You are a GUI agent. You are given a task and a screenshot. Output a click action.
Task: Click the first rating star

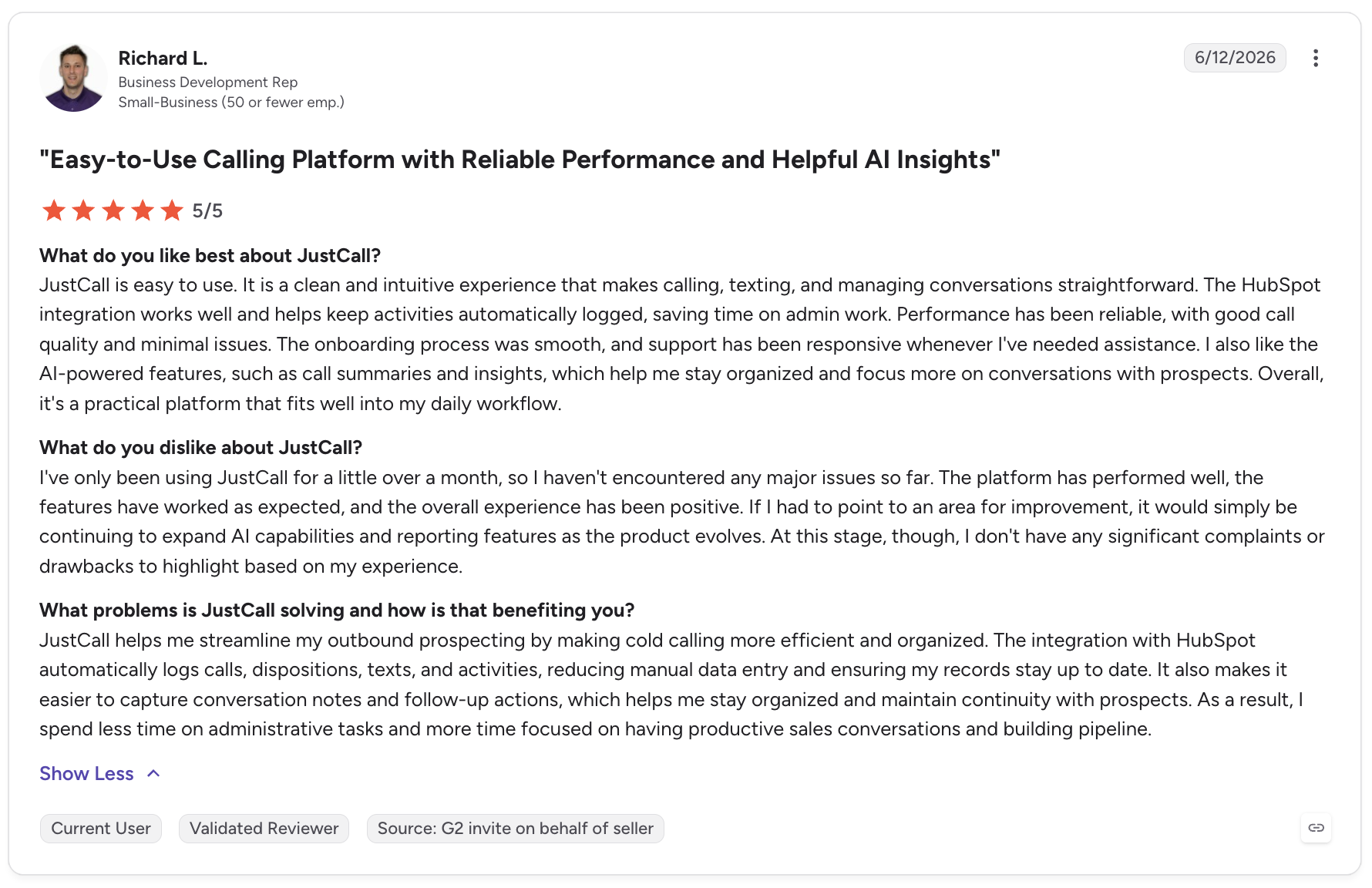[x=54, y=210]
